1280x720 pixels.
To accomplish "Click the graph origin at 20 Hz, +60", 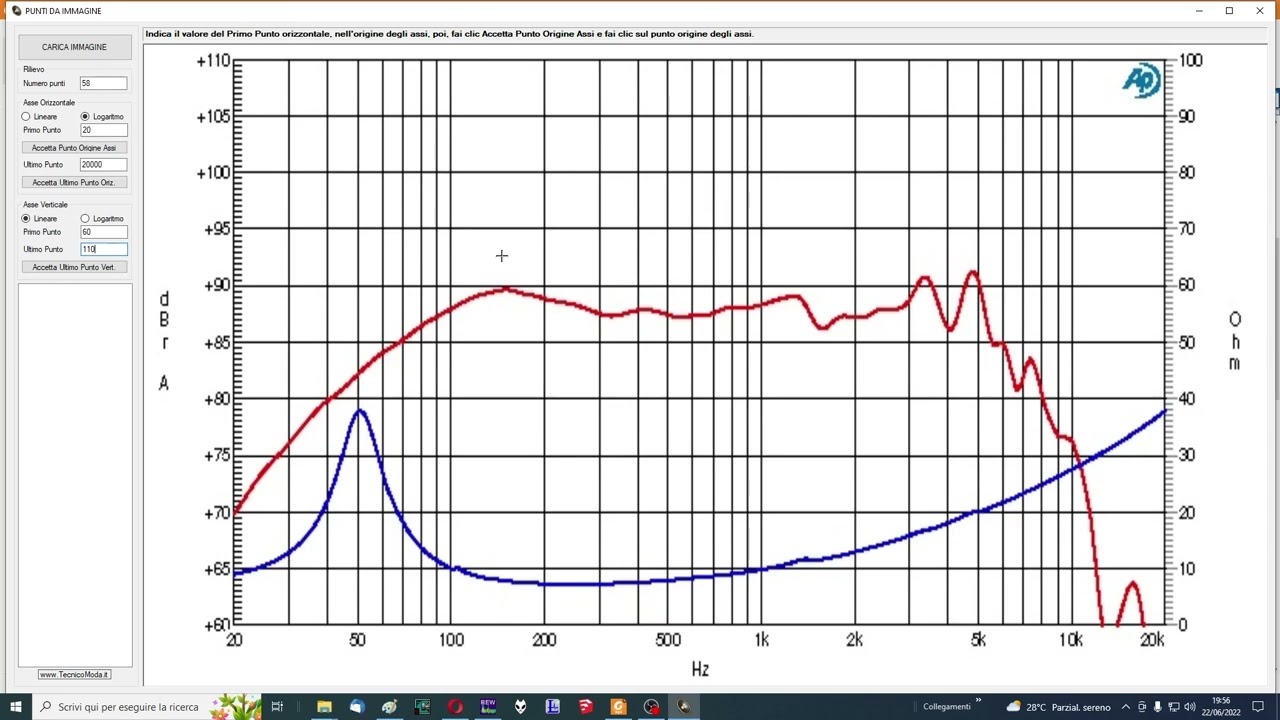I will click(234, 625).
